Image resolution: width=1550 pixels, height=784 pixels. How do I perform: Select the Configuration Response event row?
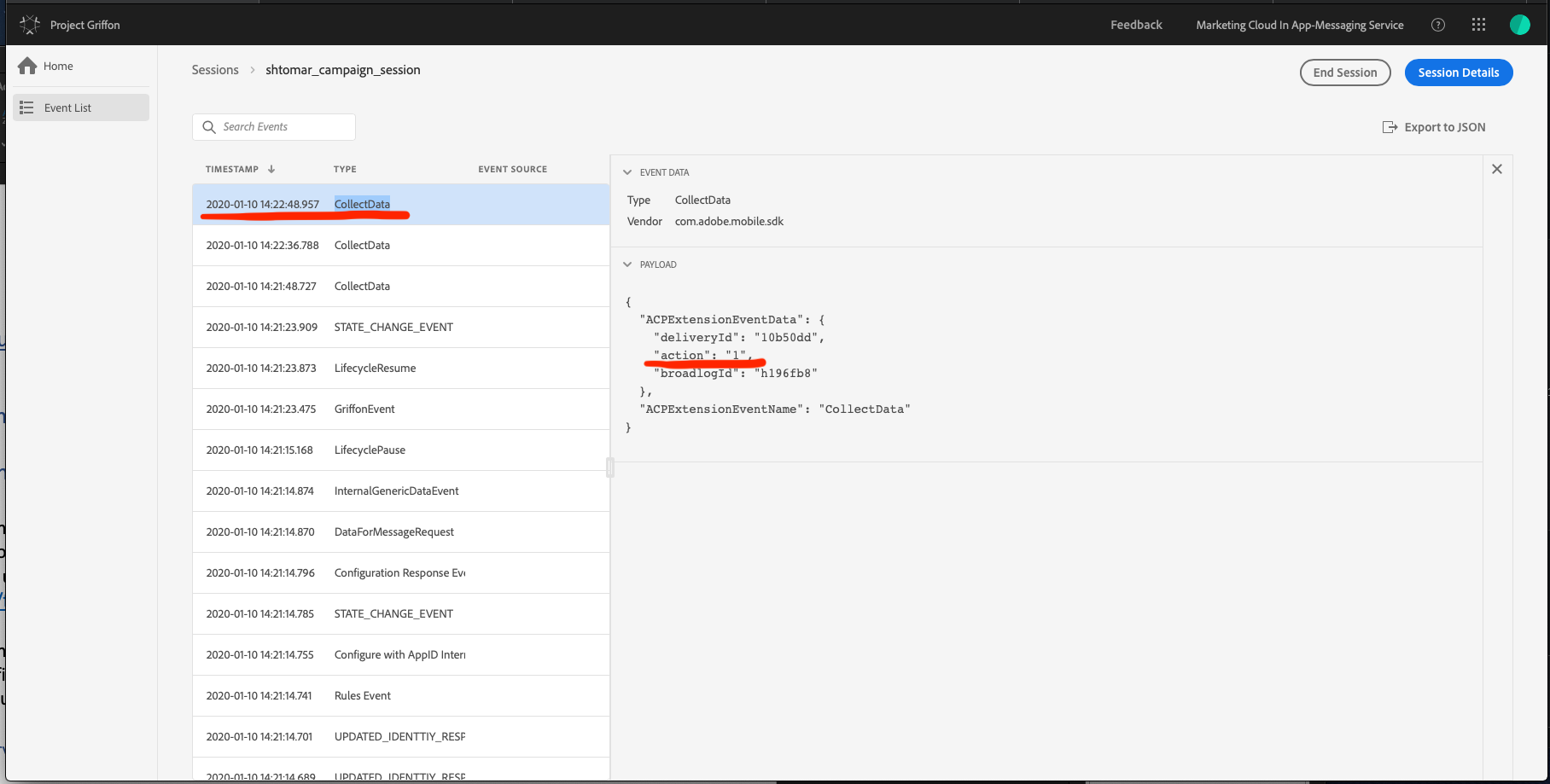[401, 572]
